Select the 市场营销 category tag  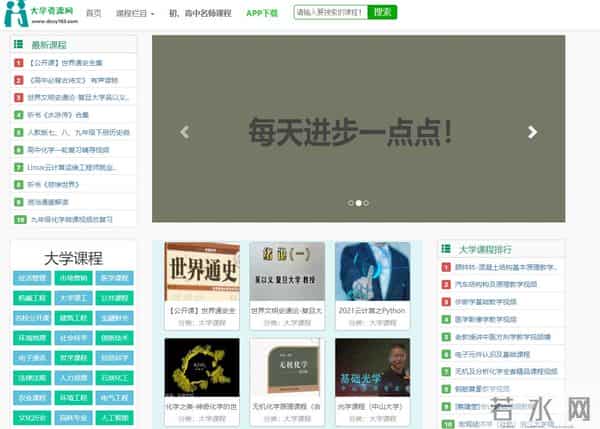point(73,278)
